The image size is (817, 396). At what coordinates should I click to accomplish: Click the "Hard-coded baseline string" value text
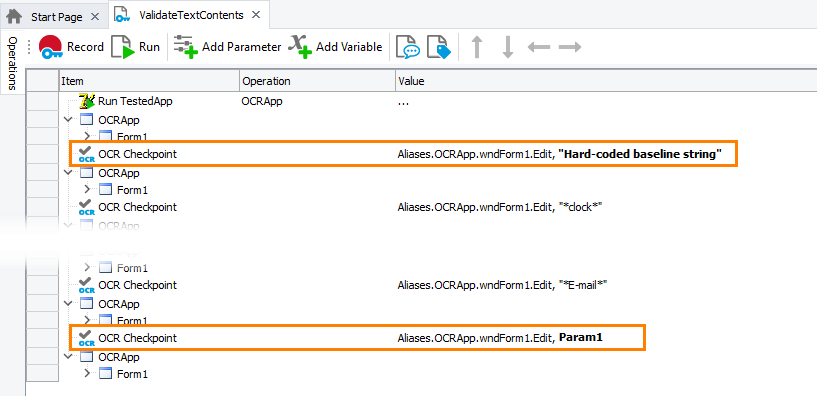coord(640,154)
